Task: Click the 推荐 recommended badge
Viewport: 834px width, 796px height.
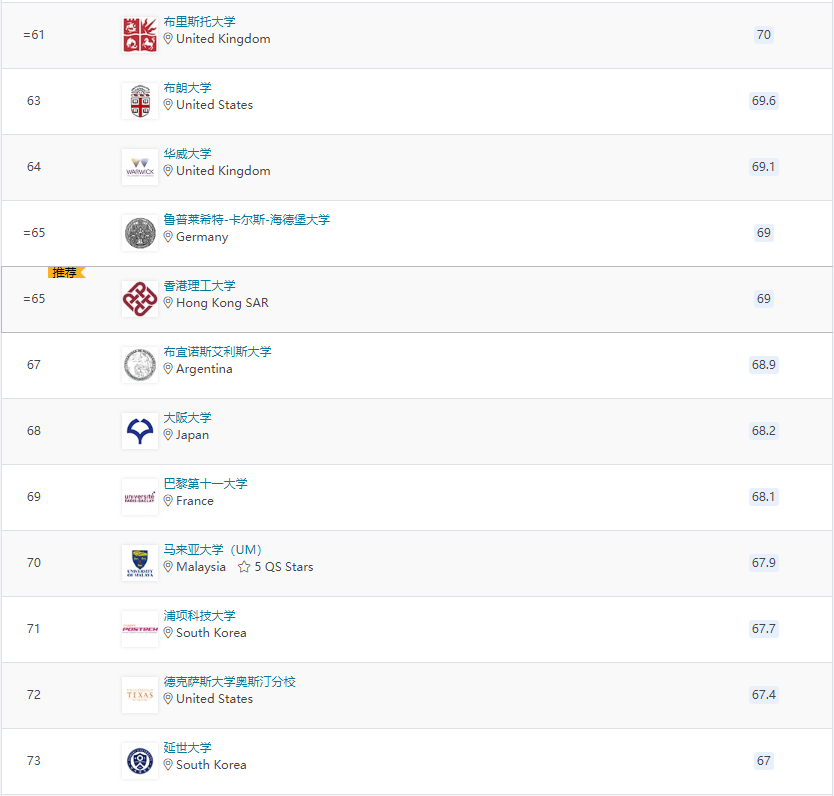Action: pos(66,272)
